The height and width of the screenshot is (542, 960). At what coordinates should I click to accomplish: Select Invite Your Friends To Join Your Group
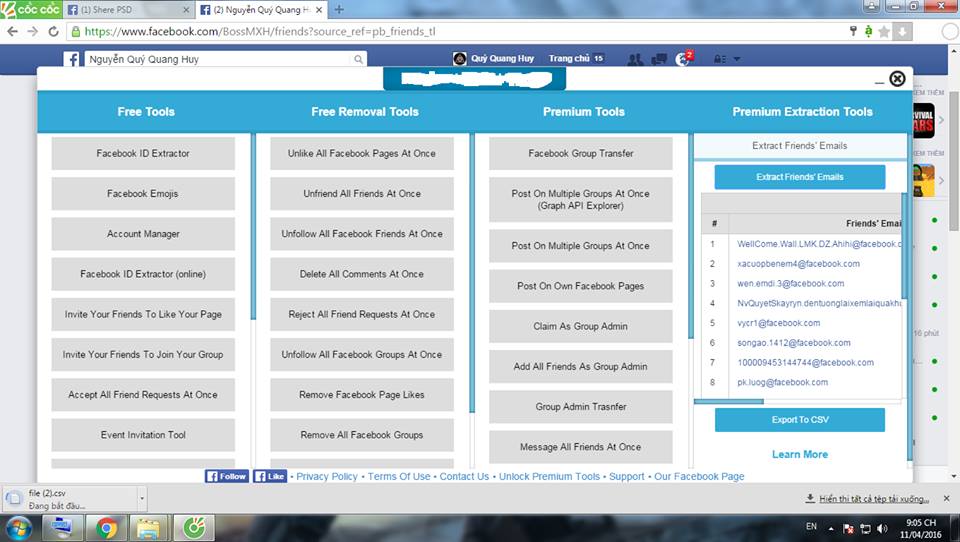143,355
